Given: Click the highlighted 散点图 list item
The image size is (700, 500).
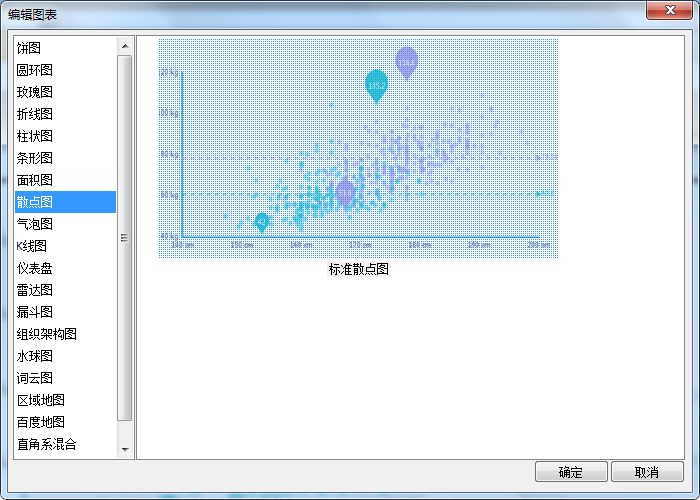Looking at the screenshot, I should pyautogui.click(x=35, y=202).
